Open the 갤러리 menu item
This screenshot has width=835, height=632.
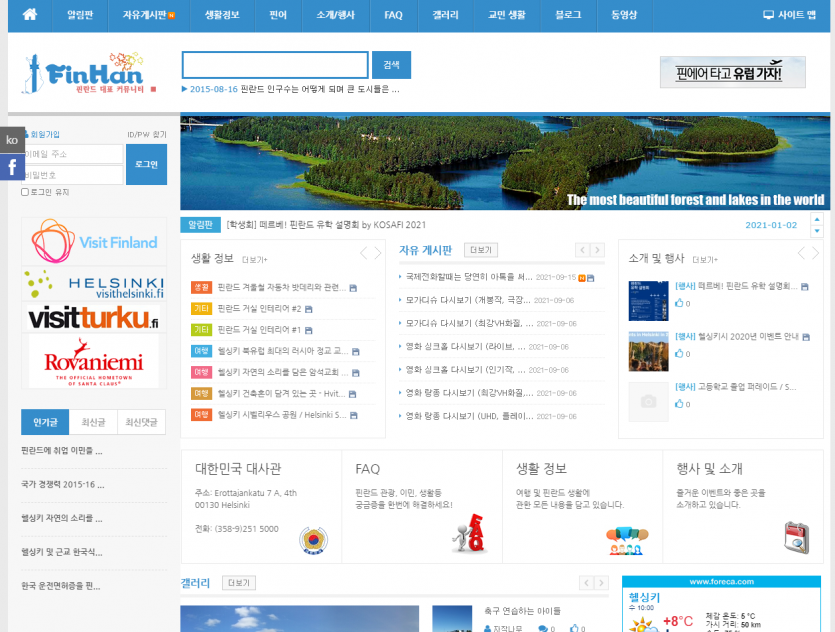click(x=446, y=15)
